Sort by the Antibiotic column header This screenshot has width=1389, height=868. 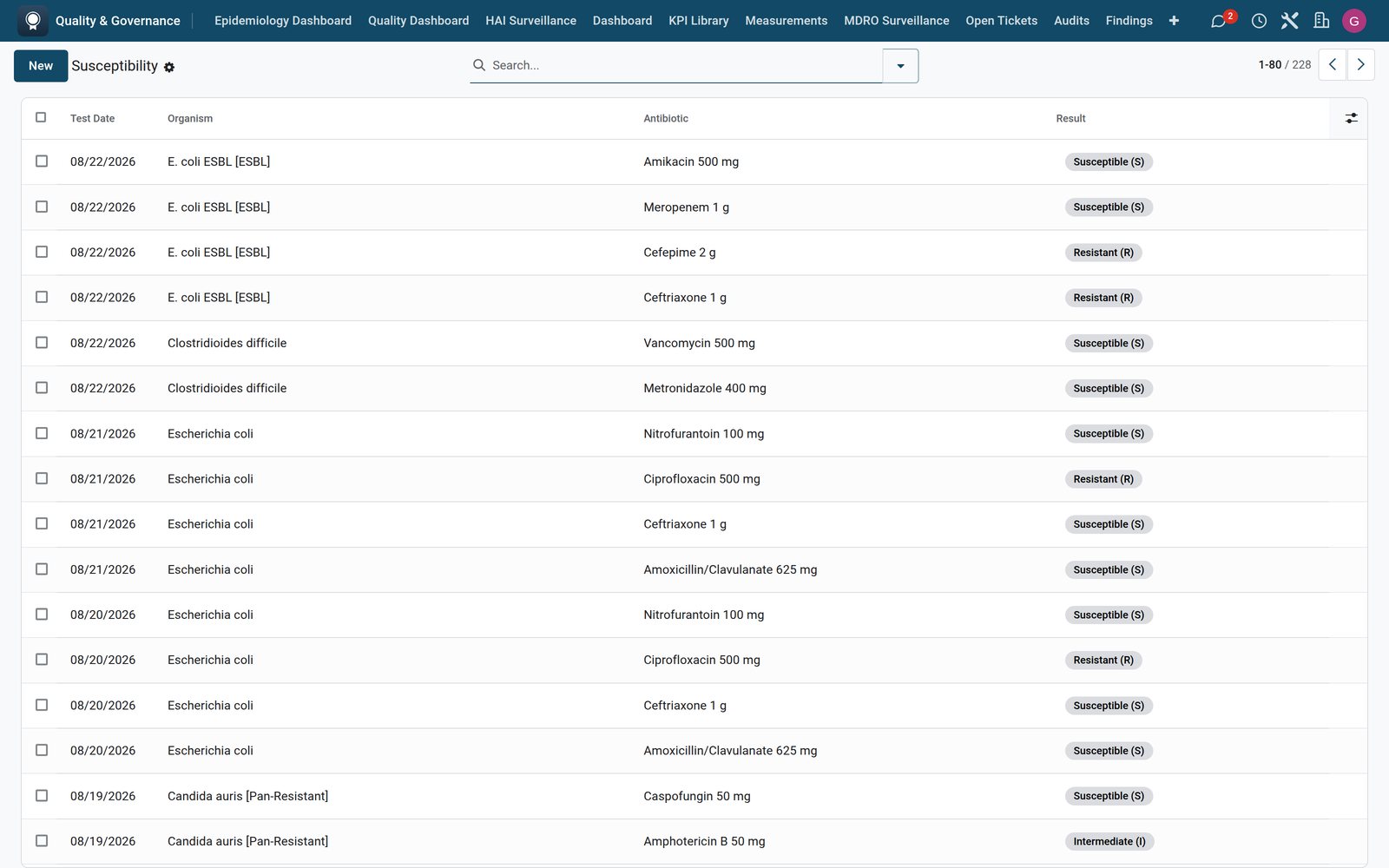pos(666,119)
